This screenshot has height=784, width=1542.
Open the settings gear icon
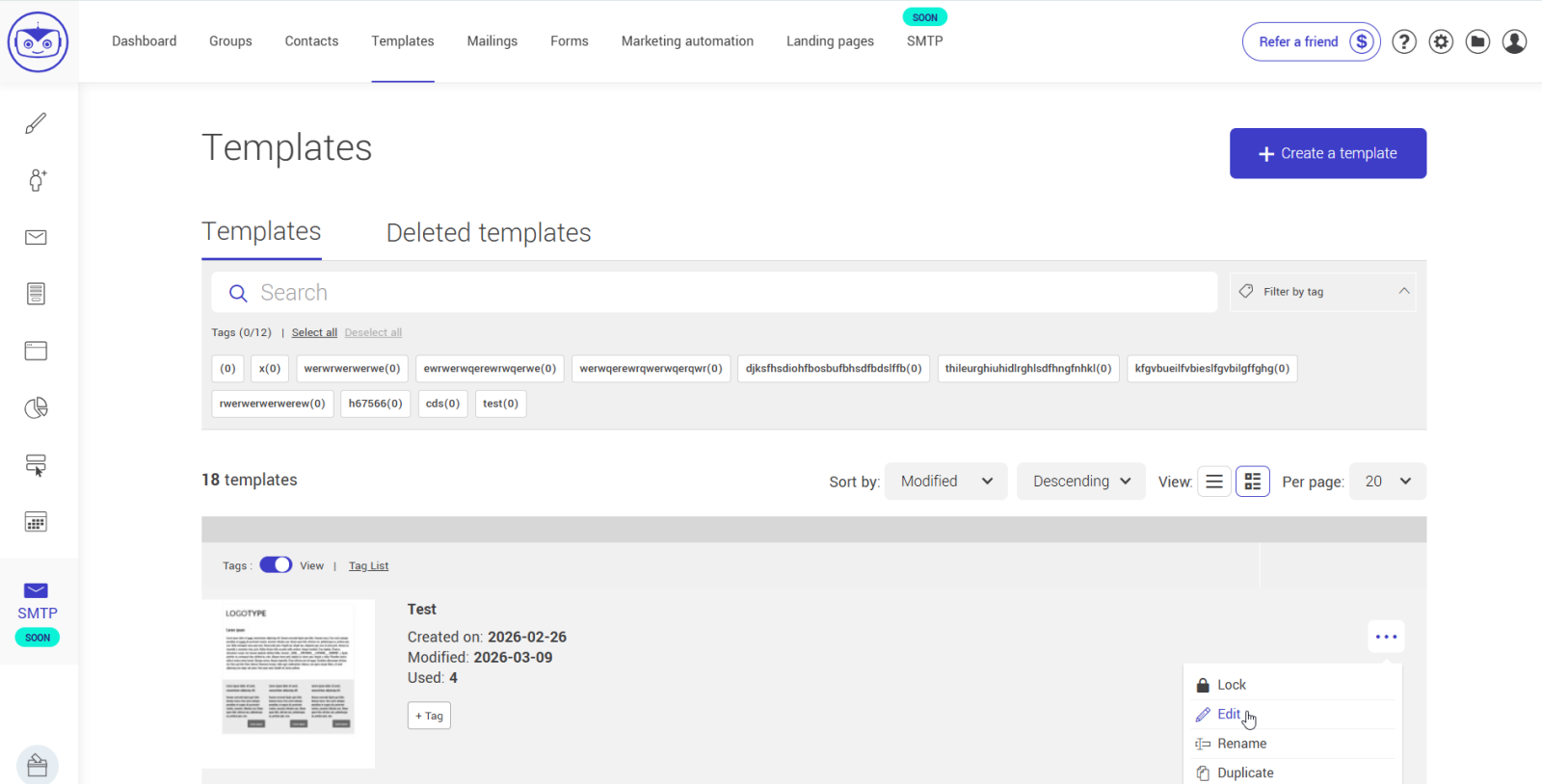pos(1441,41)
